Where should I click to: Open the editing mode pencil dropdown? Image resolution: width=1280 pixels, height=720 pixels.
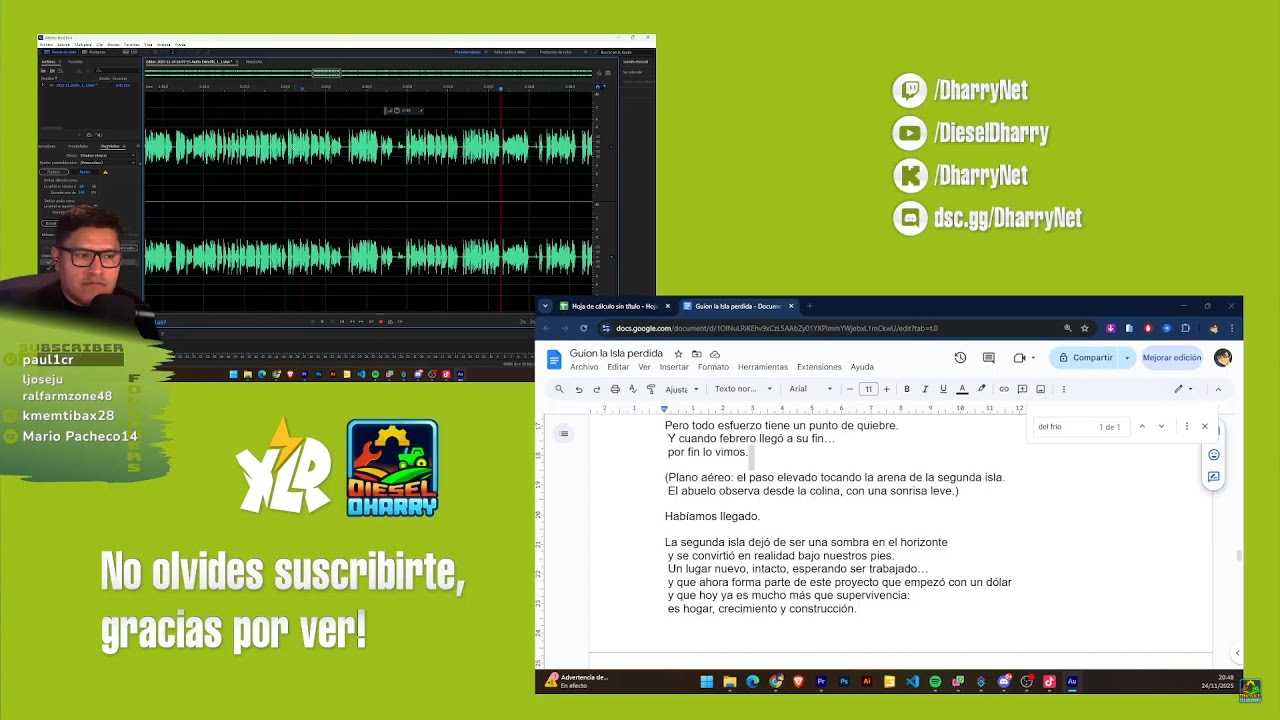[1183, 389]
